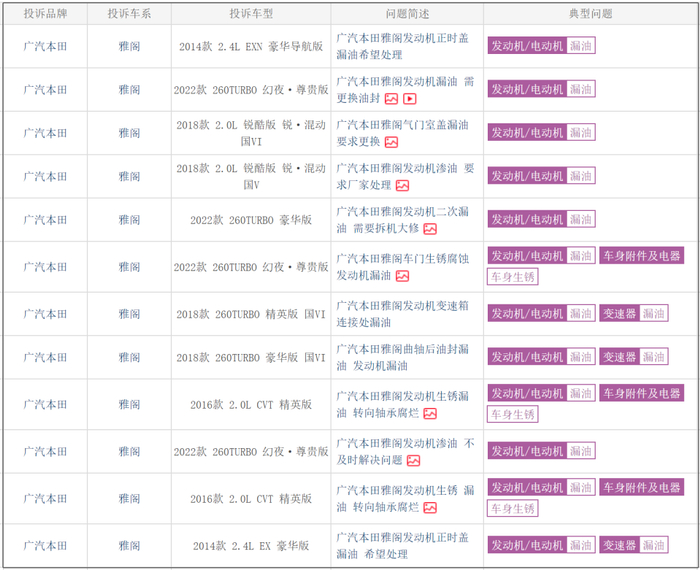Open complaint 曲轴后油封漏油 发动机漏油
Screen dimensions: 700x570
click(402, 358)
